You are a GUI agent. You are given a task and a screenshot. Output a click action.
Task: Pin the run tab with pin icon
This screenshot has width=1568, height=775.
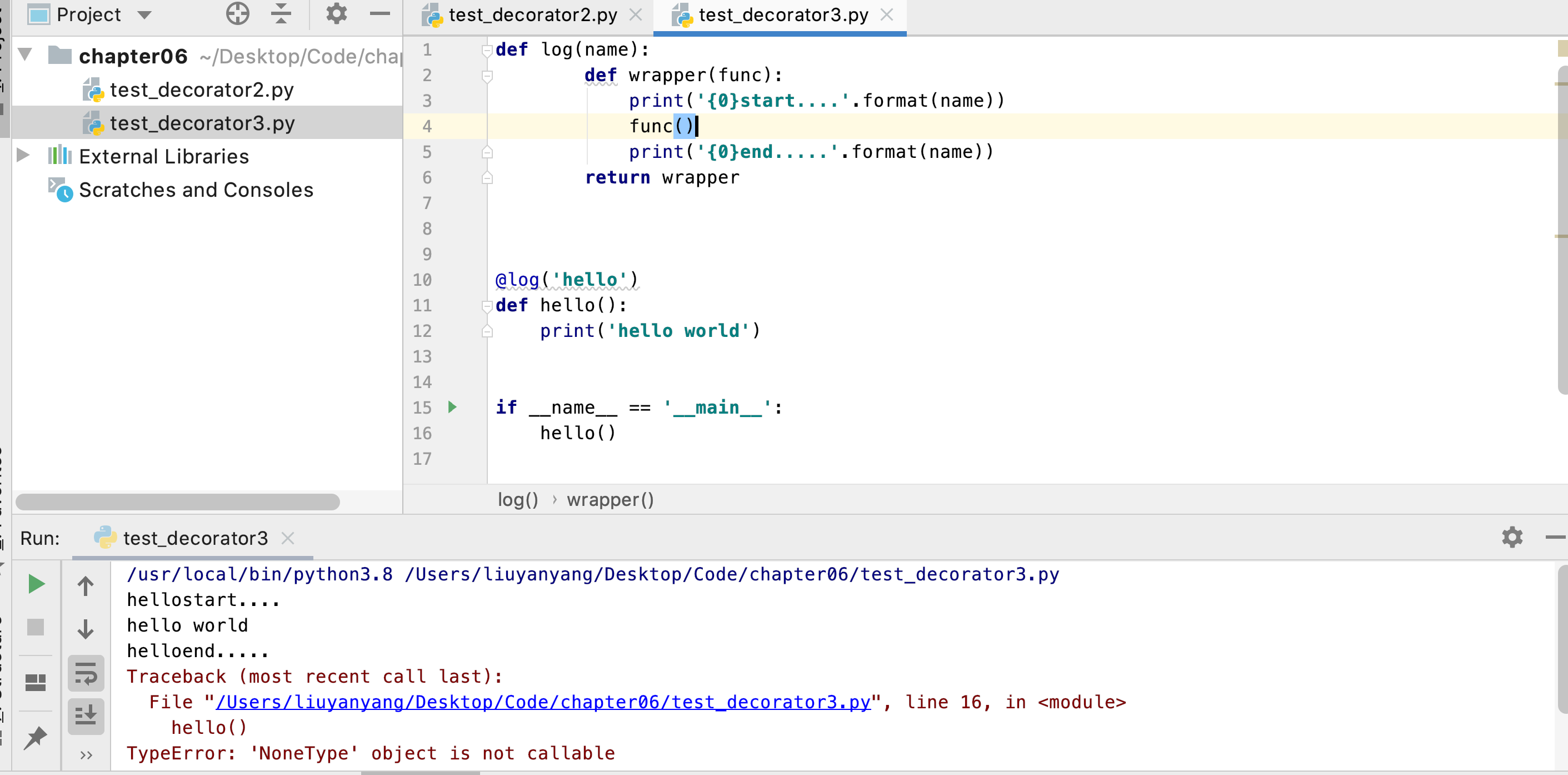click(36, 737)
